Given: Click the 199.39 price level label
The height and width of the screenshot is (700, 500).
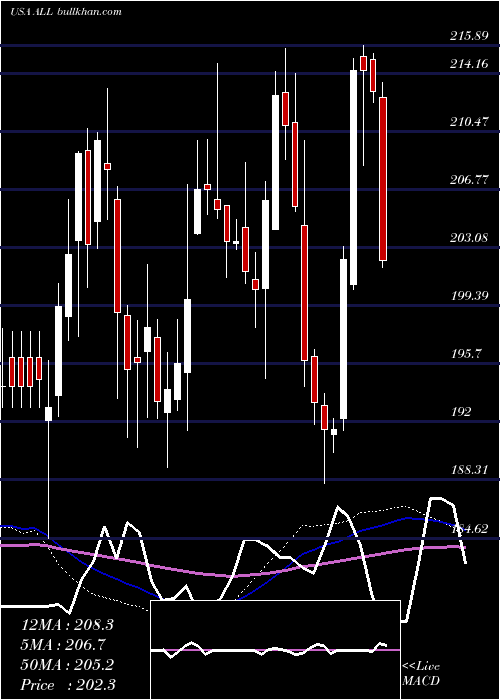Looking at the screenshot, I should [469, 296].
